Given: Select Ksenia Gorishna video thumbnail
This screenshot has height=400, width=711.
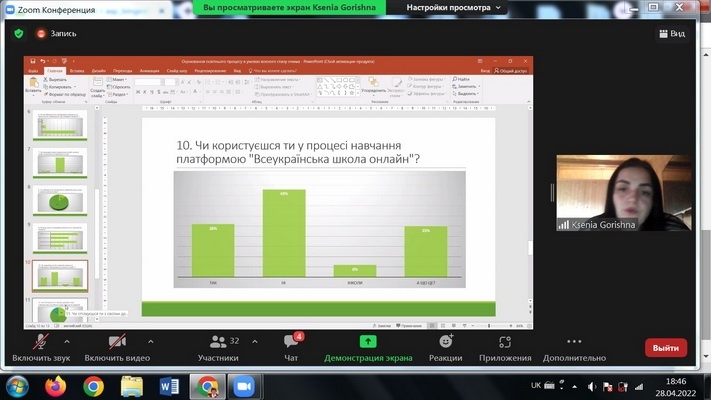Looking at the screenshot, I should tap(623, 194).
